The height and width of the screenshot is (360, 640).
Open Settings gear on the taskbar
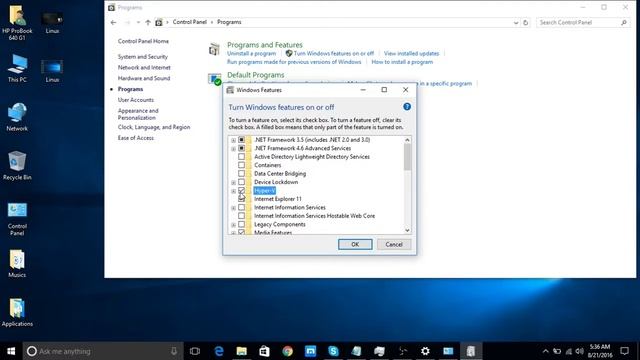coord(425,351)
